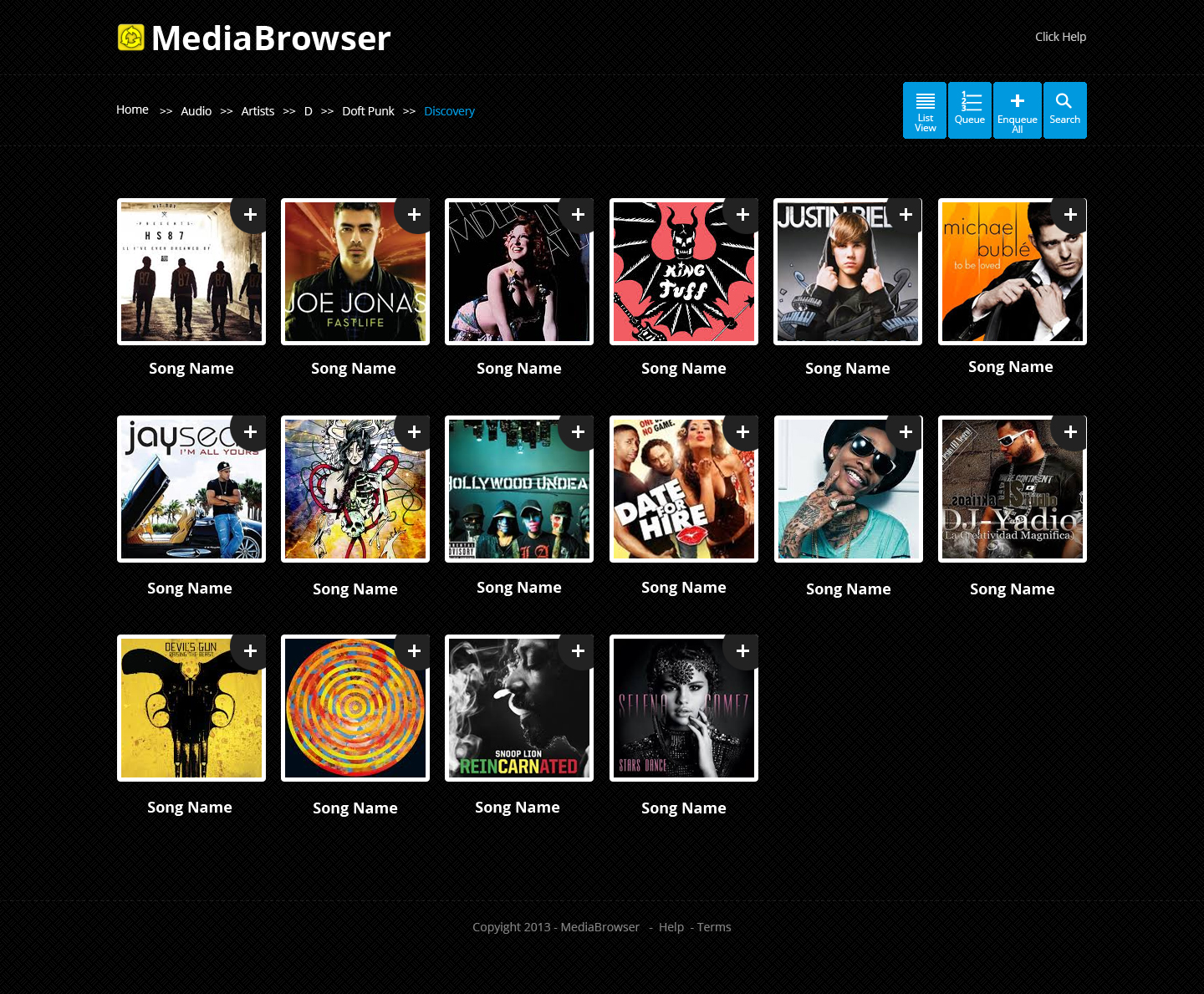Screen dimensions: 1204x994
Task: Click Song Name under Devil's Gun cover
Action: tap(190, 808)
